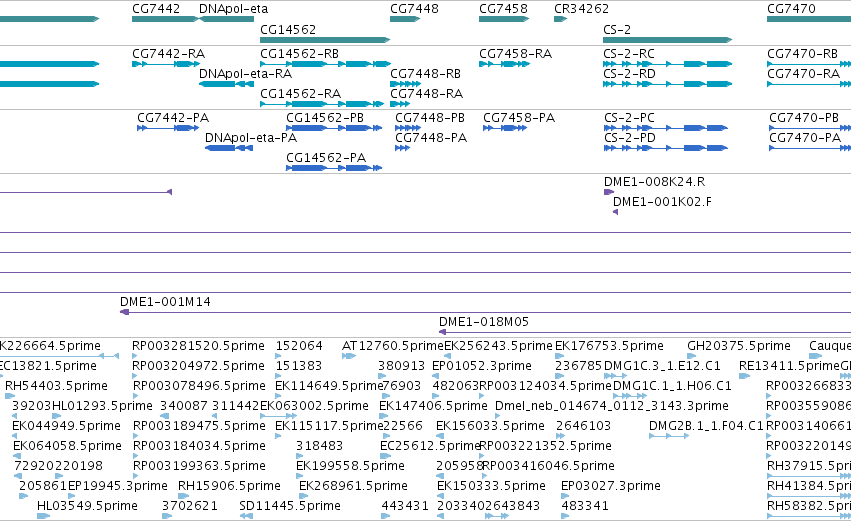
Task: Select EST DMG1C.3_1.E12.C1 label
Action: point(662,366)
